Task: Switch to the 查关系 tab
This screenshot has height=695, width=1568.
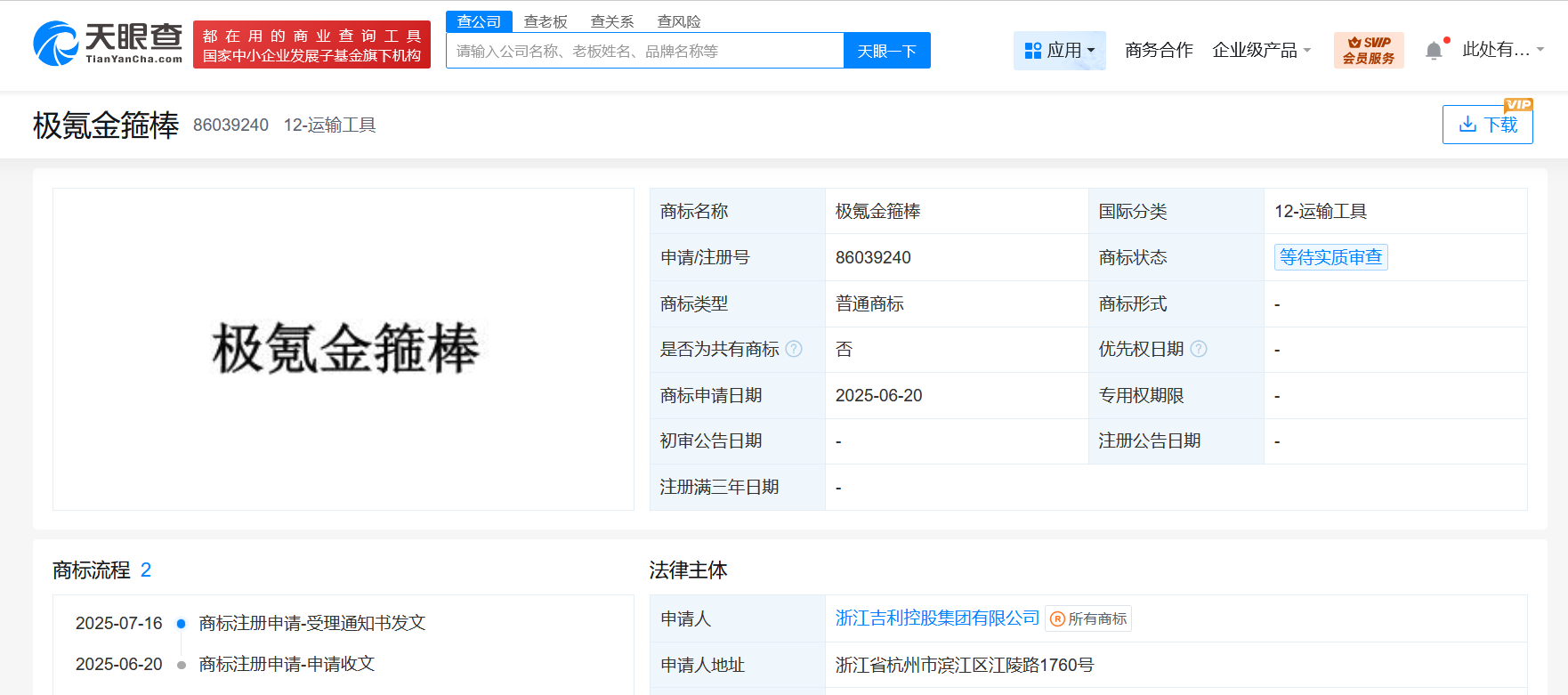Action: [x=612, y=21]
